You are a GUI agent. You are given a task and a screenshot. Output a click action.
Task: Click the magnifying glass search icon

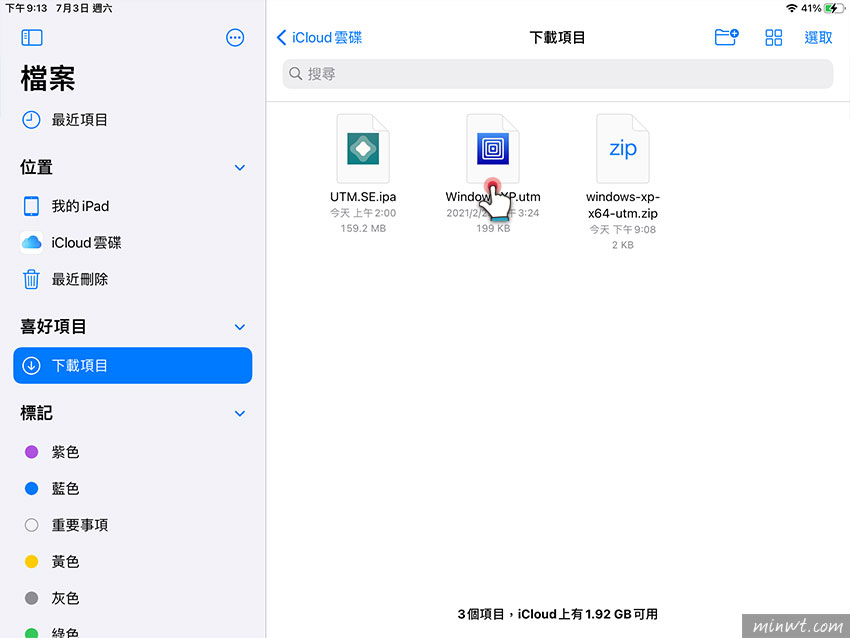click(295, 74)
